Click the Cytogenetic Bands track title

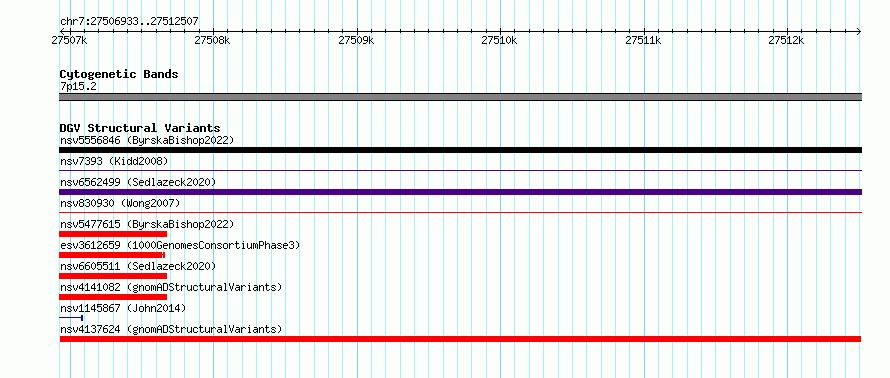[119, 74]
